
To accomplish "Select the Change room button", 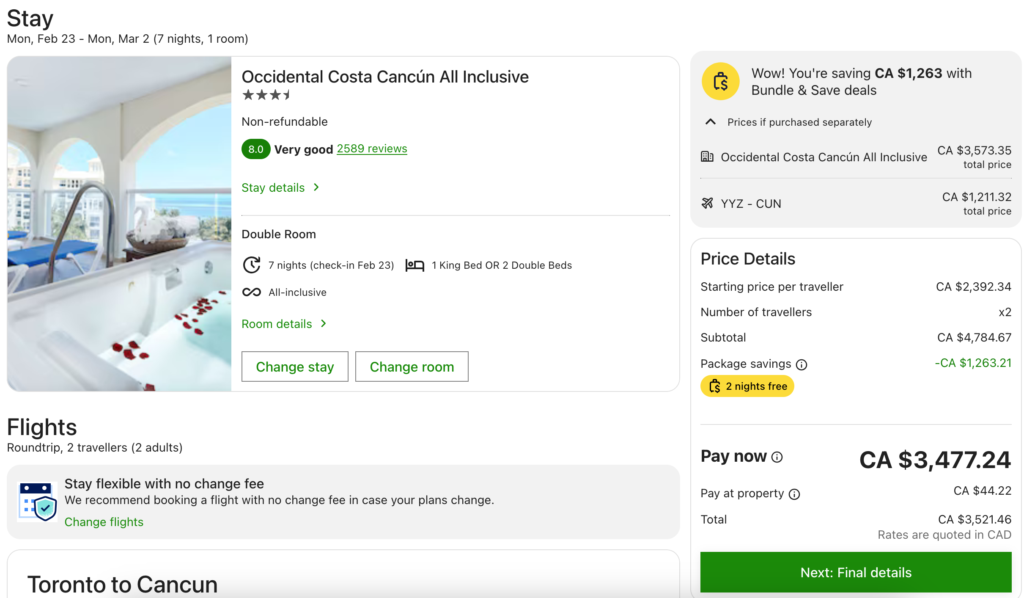I will point(411,366).
